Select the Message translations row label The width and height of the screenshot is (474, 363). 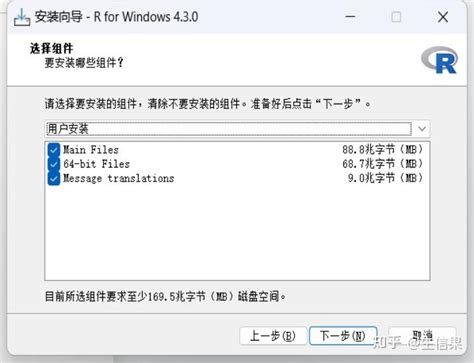click(x=119, y=179)
